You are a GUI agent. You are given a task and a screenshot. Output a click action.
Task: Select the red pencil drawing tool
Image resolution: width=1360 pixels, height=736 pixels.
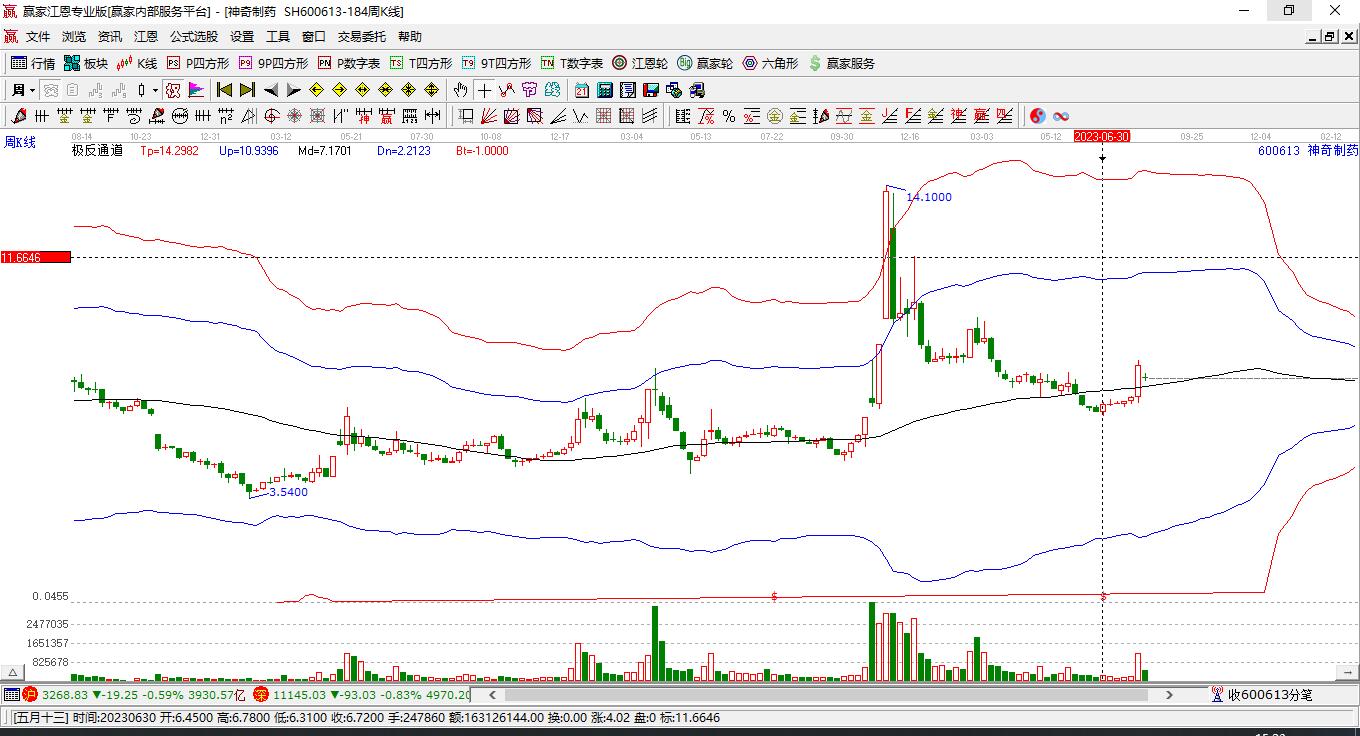click(19, 116)
